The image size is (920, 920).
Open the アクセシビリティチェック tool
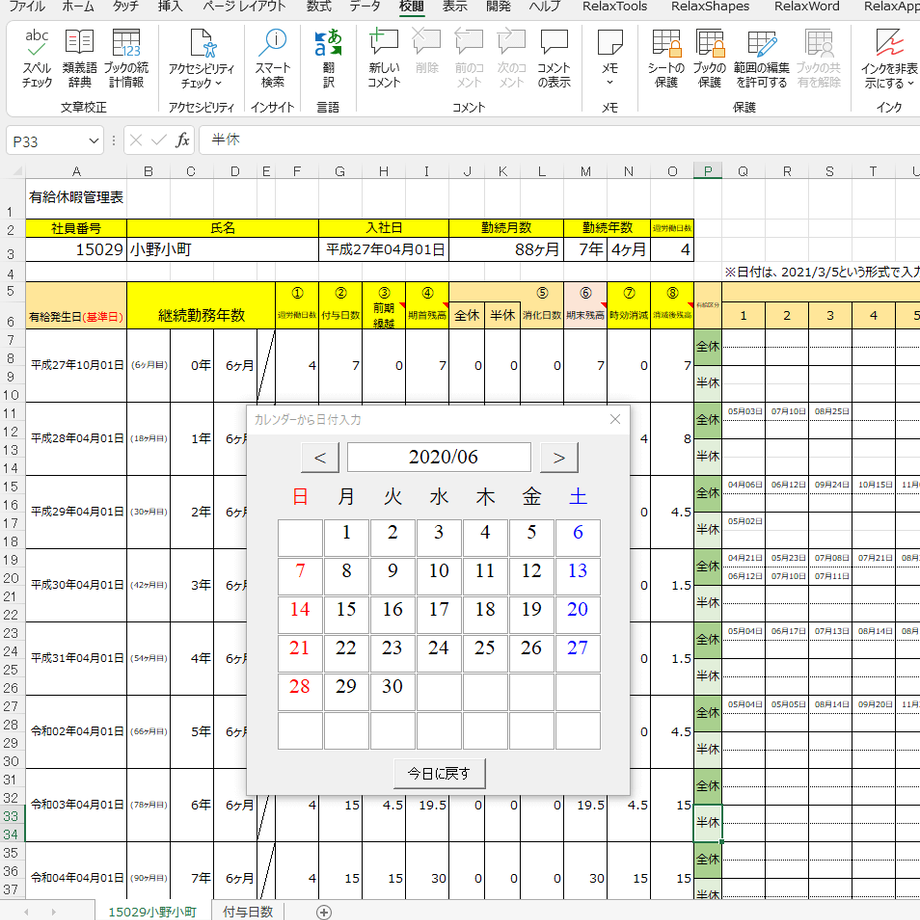pos(201,59)
